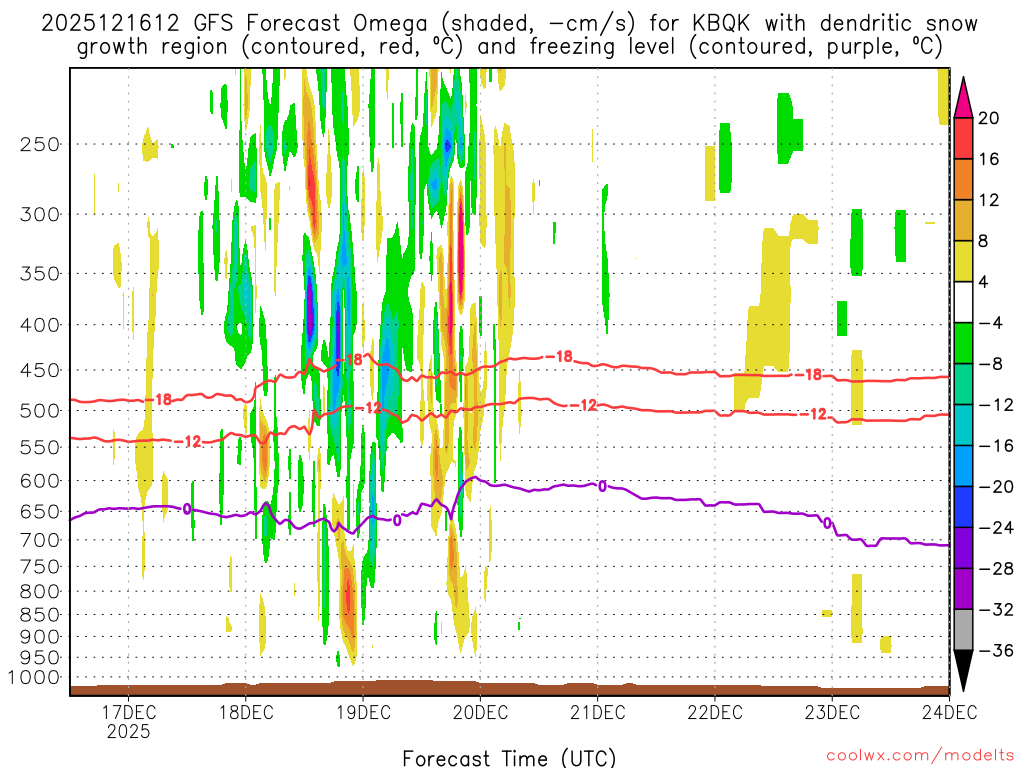Select the 22DEC date label
Screen dimensions: 1024x768
[715, 712]
